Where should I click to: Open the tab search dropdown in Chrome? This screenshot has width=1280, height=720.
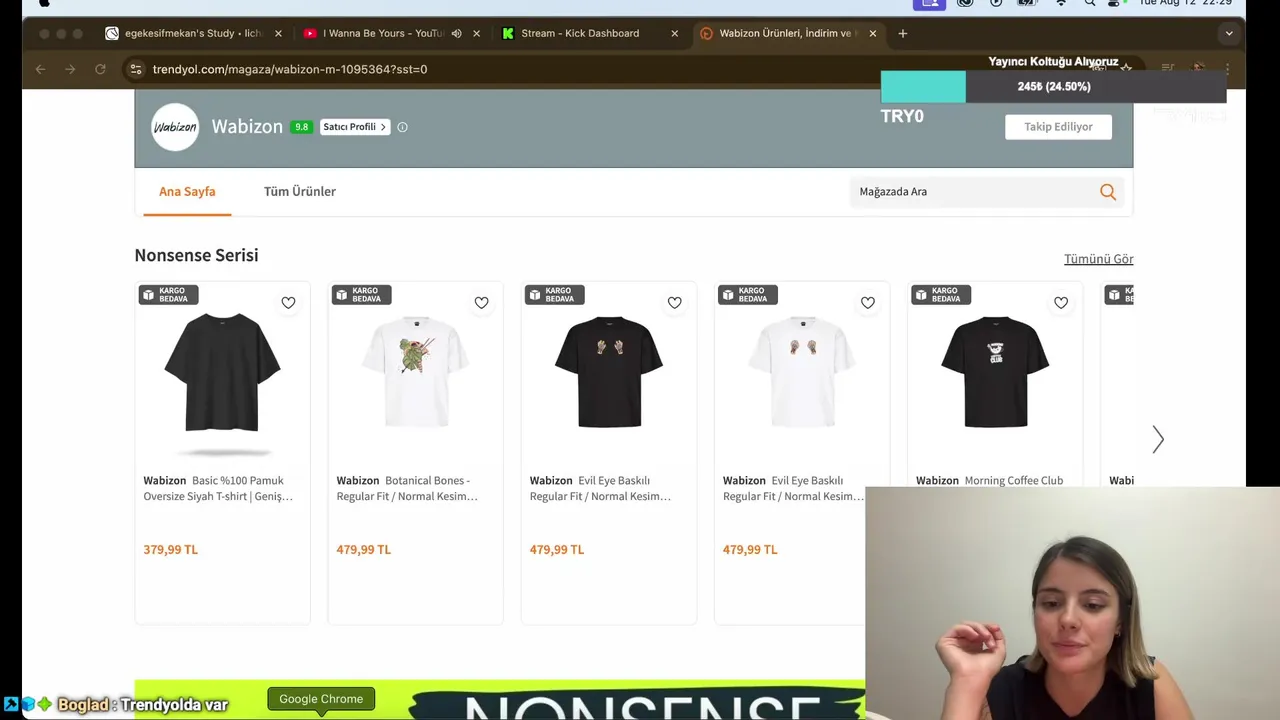coord(1229,33)
